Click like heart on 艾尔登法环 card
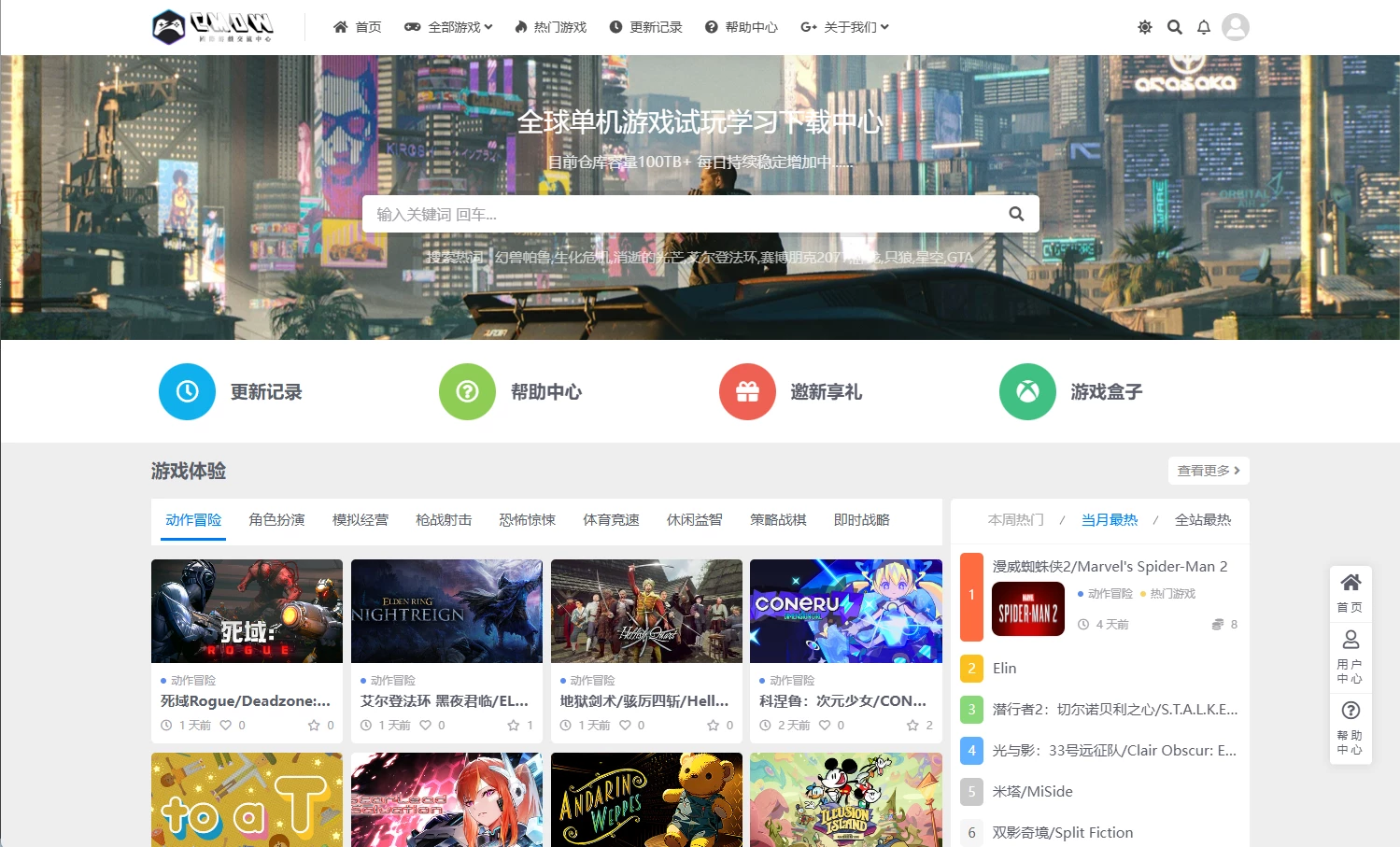Screen dimensions: 1400x847 [425, 725]
